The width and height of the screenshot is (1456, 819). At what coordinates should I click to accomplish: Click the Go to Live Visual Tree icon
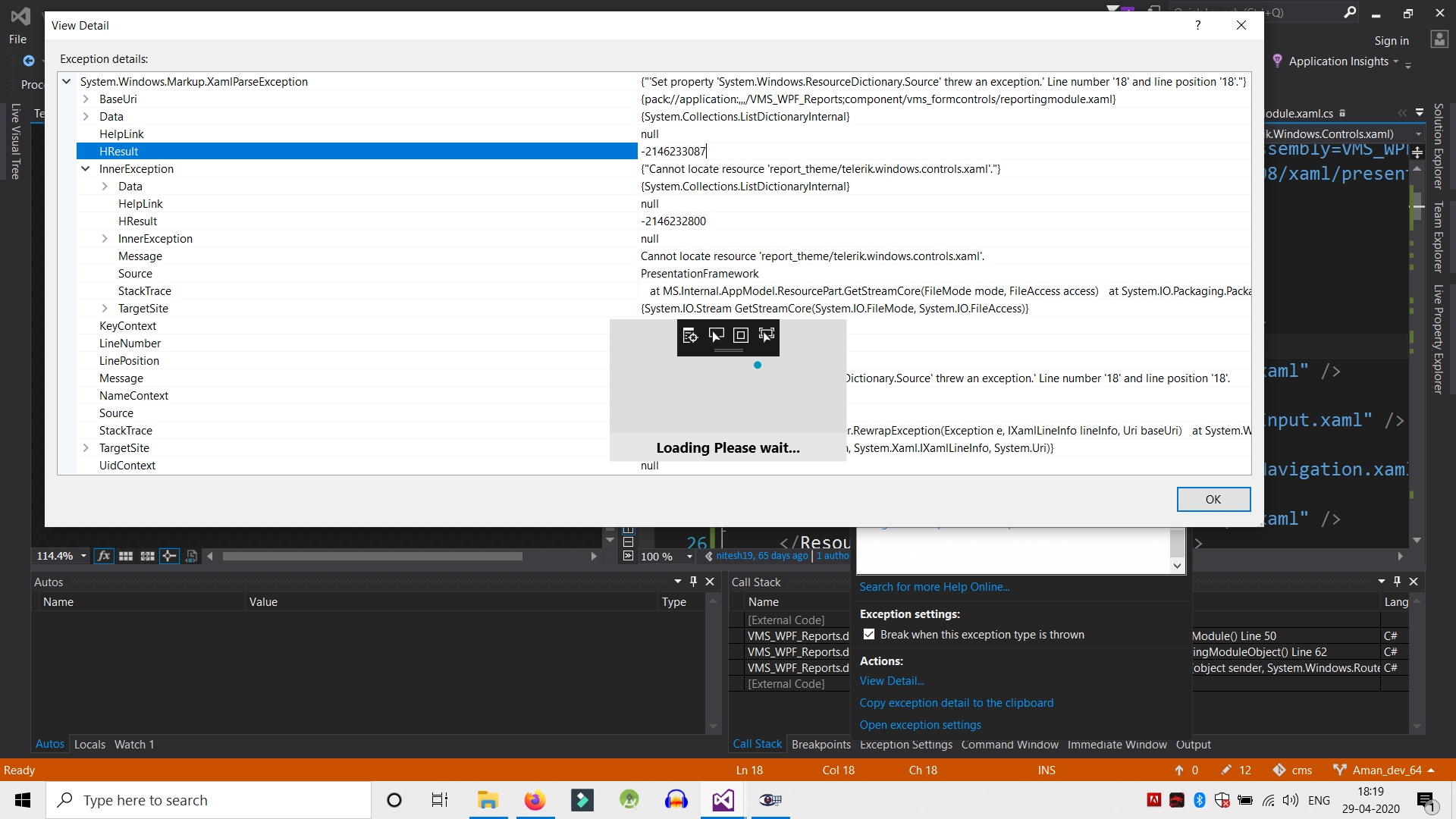point(689,335)
